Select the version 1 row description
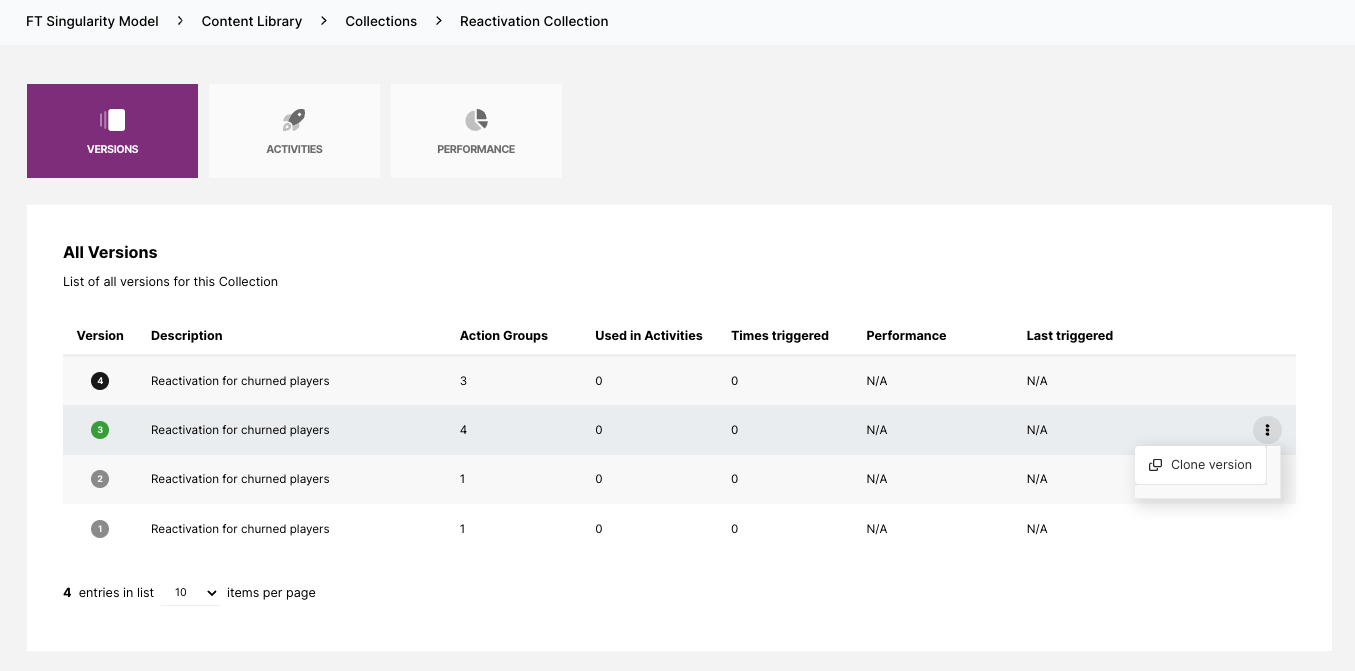Screen dimensions: 1355x671 click(240, 529)
